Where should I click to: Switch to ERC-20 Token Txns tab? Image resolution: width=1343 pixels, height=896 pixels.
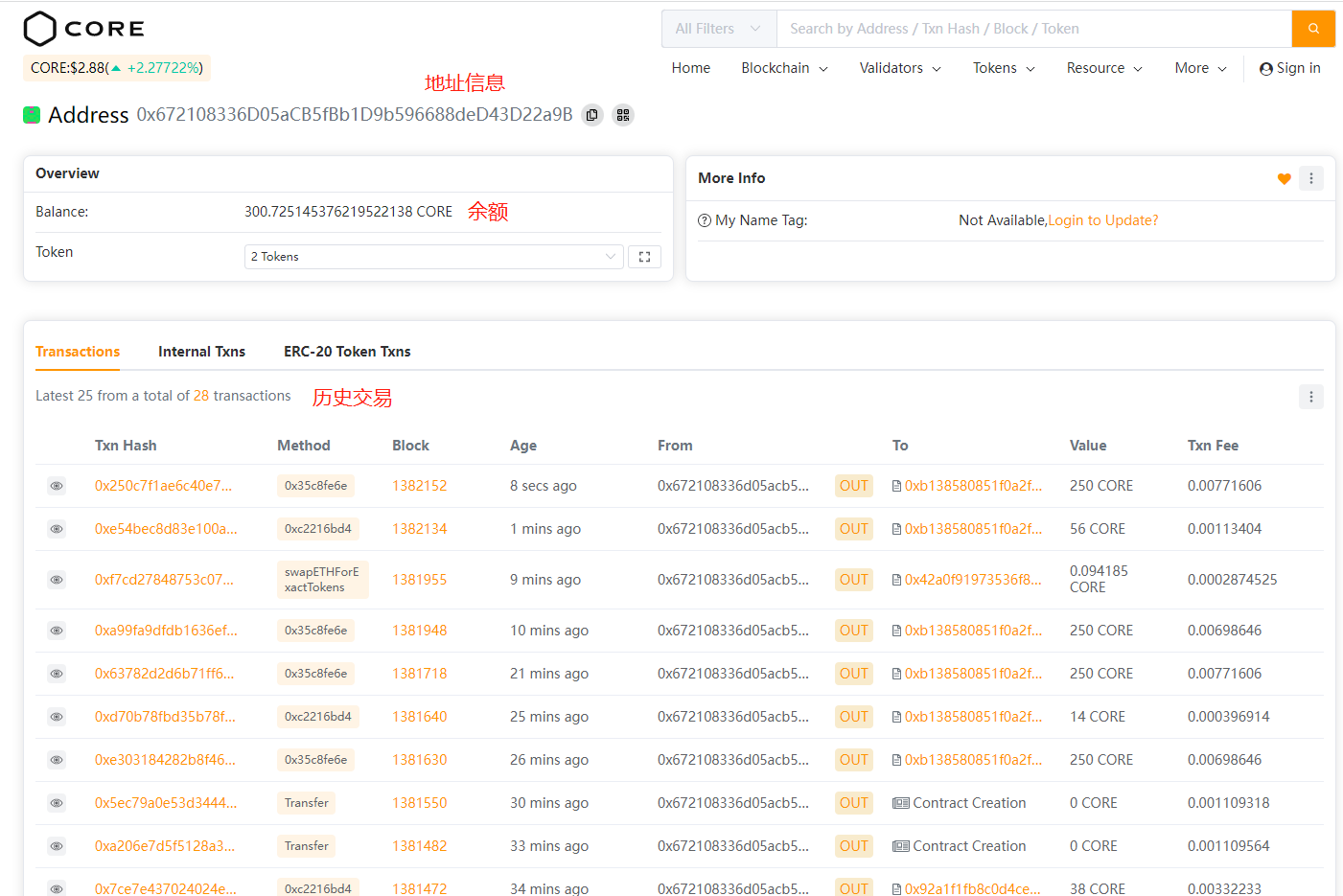[347, 352]
